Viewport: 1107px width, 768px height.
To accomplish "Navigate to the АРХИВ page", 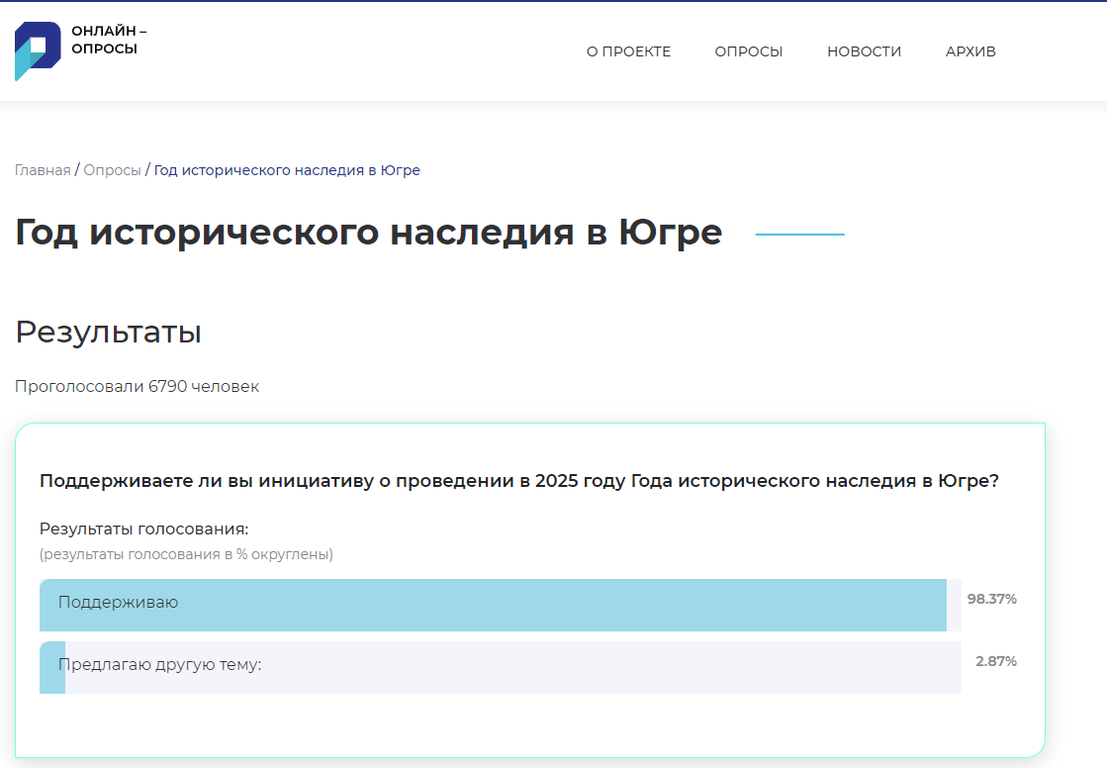I will 970,52.
